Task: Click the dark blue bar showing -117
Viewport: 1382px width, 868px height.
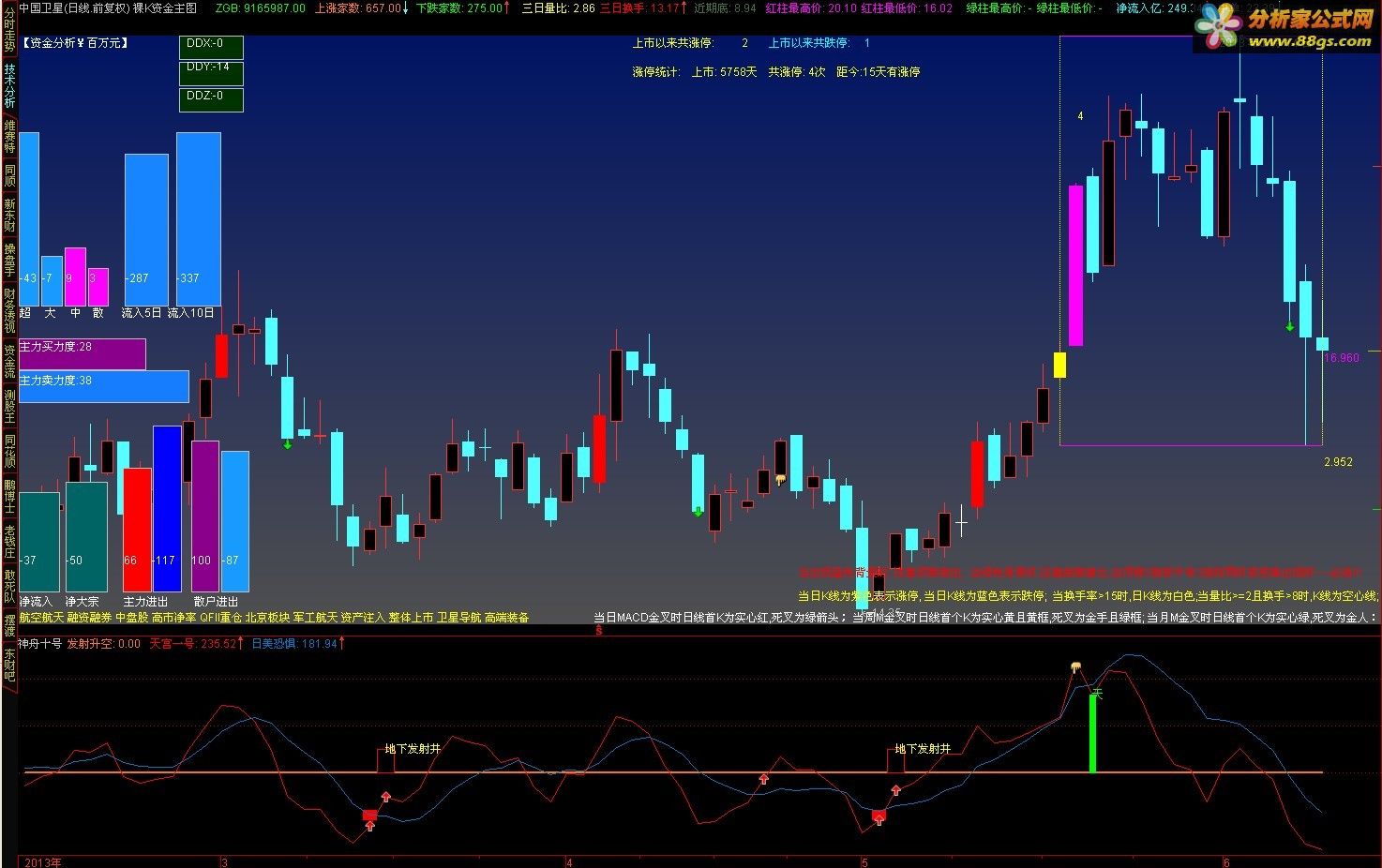Action: click(x=167, y=509)
